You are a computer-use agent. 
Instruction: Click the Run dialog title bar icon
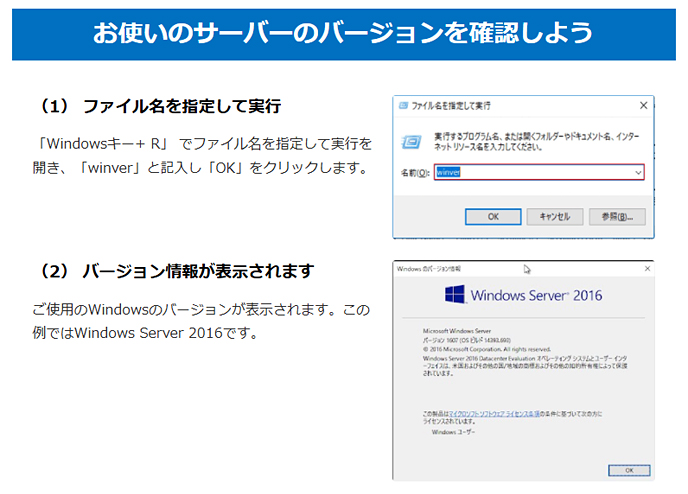(x=403, y=105)
